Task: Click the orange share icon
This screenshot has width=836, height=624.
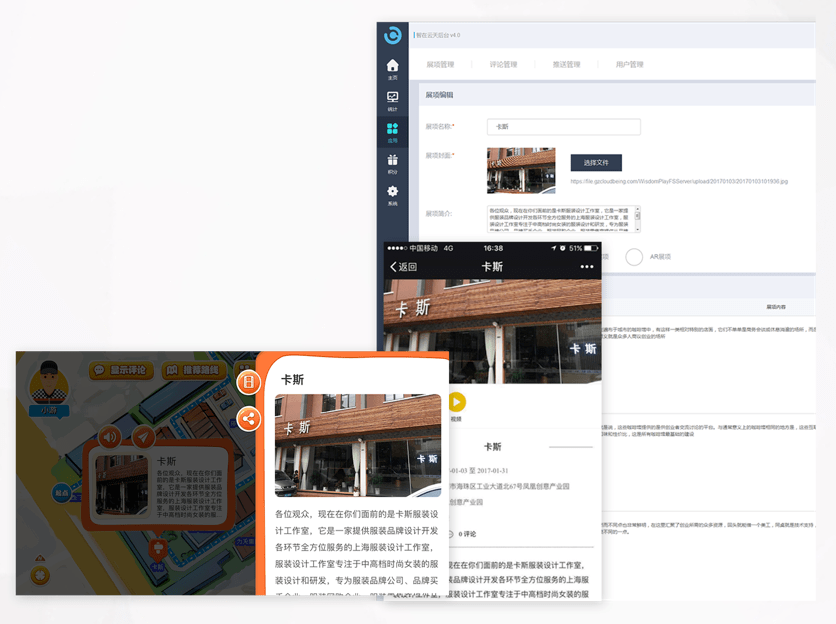Action: point(248,419)
